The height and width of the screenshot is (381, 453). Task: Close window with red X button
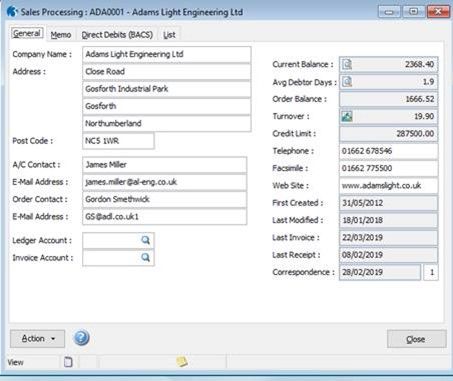point(438,12)
